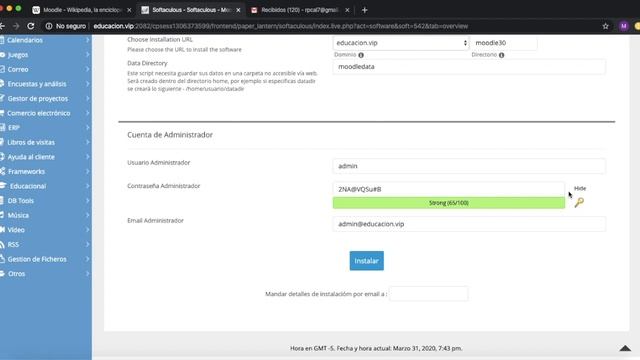640x360 pixels.
Task: Click the browser address bar URL
Action: coord(280,26)
